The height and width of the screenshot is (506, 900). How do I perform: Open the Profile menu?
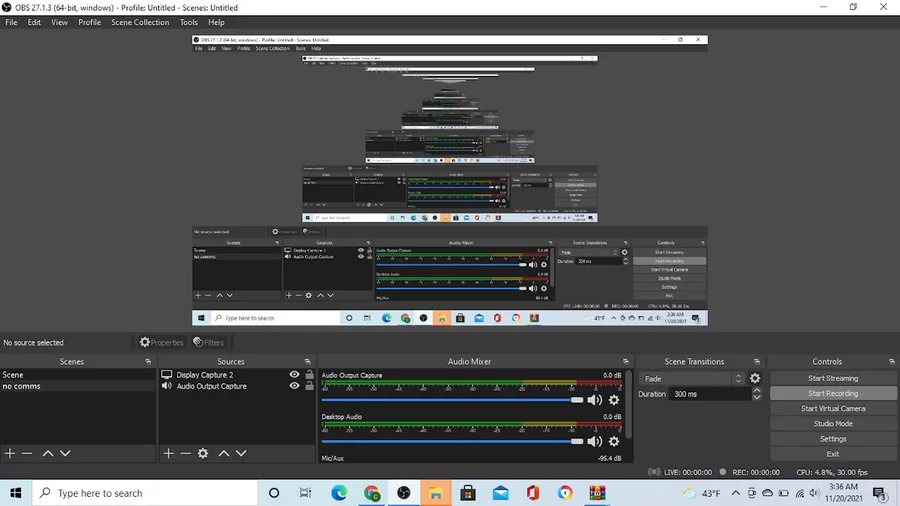pyautogui.click(x=90, y=22)
